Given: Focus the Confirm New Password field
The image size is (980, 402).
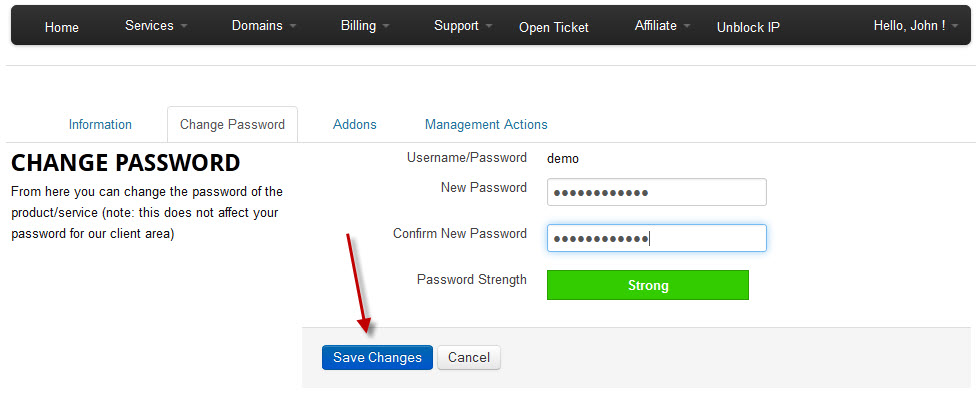Looking at the screenshot, I should coord(656,238).
